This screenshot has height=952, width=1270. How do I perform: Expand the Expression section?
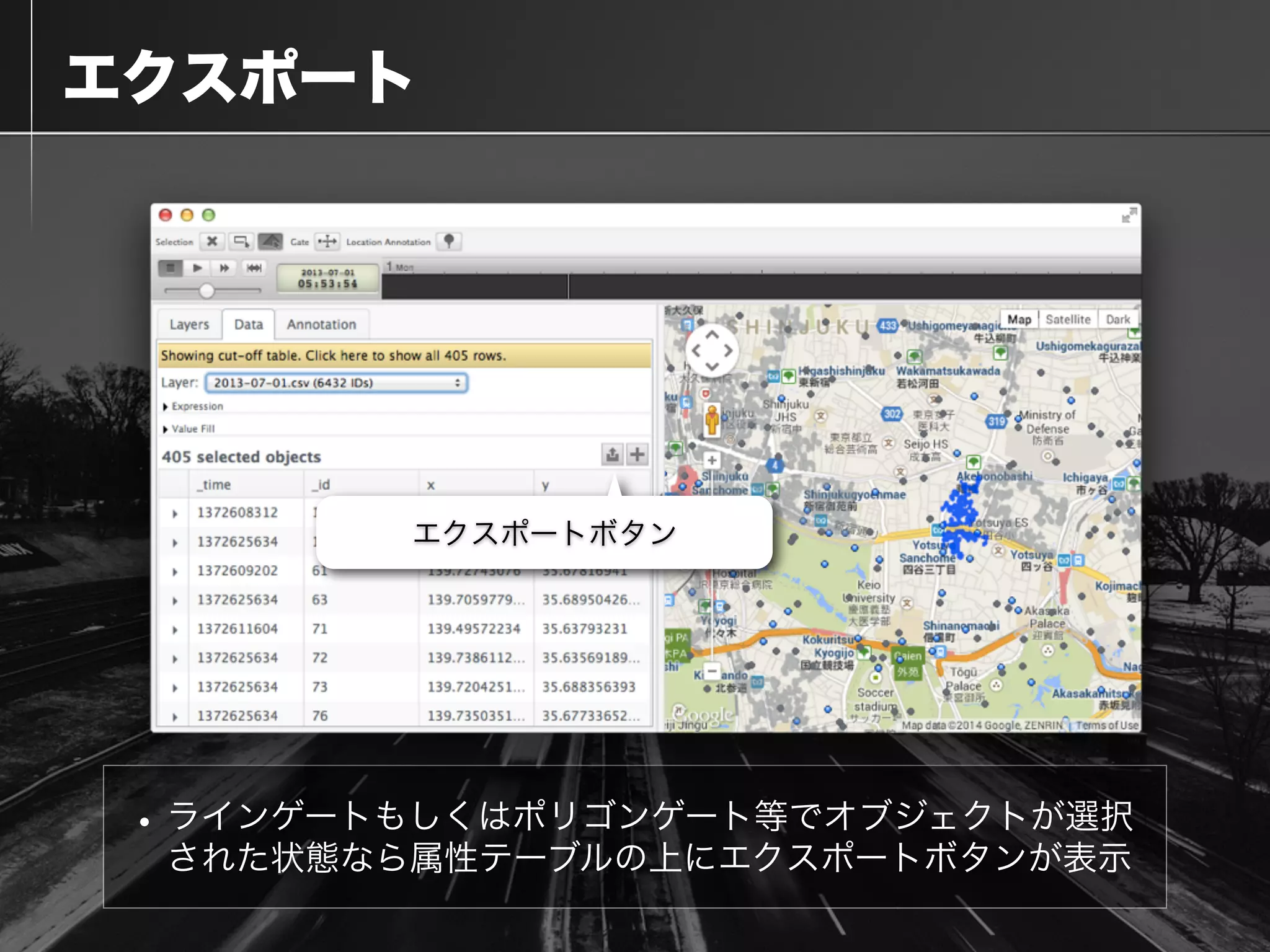192,406
